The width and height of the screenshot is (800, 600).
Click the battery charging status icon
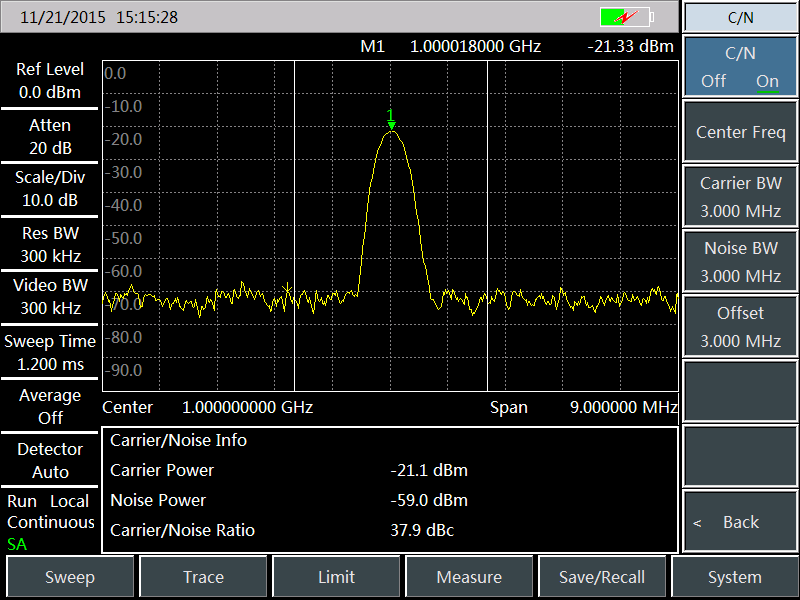[626, 17]
